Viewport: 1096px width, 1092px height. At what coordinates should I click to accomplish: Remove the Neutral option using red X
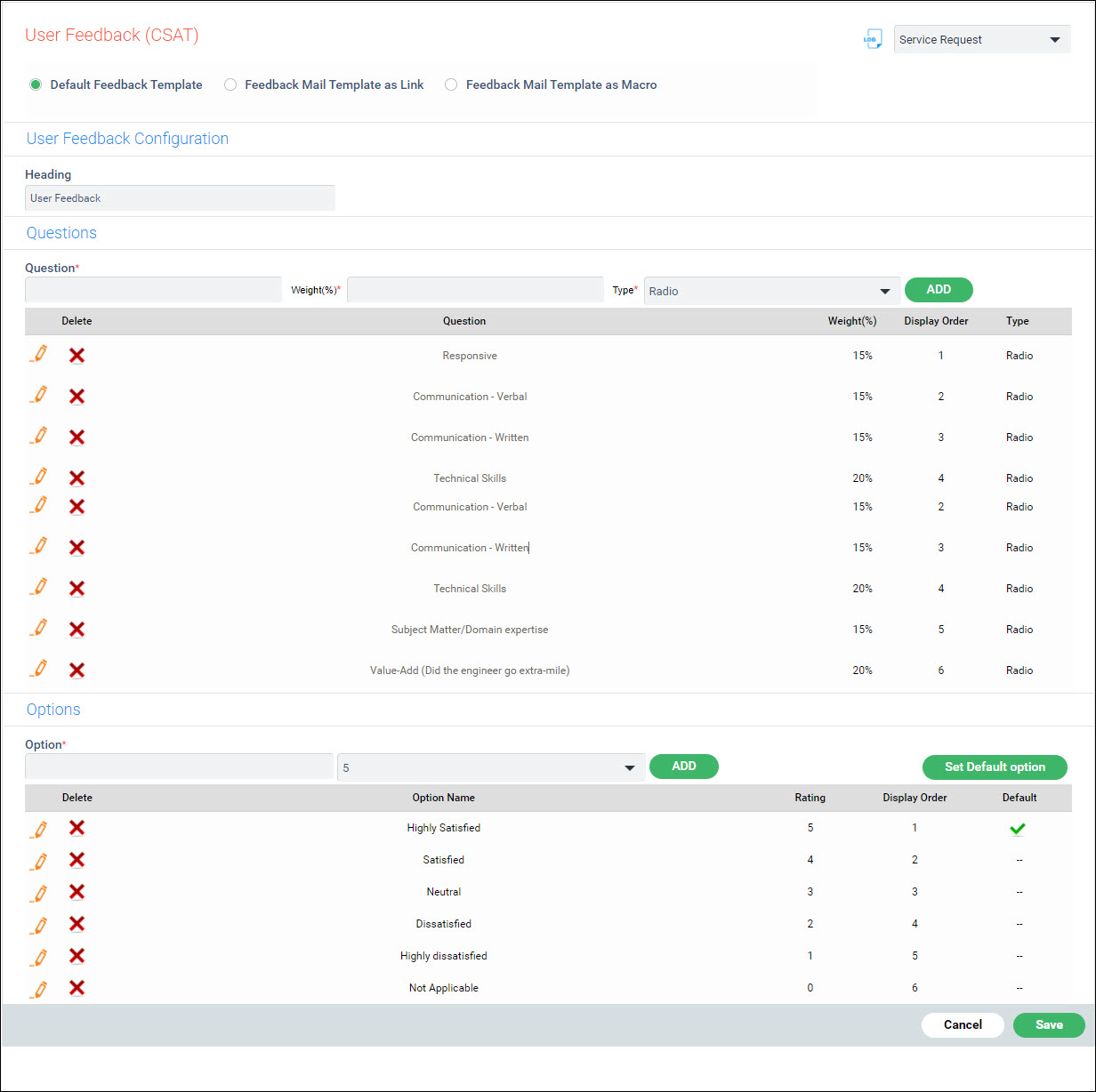77,892
